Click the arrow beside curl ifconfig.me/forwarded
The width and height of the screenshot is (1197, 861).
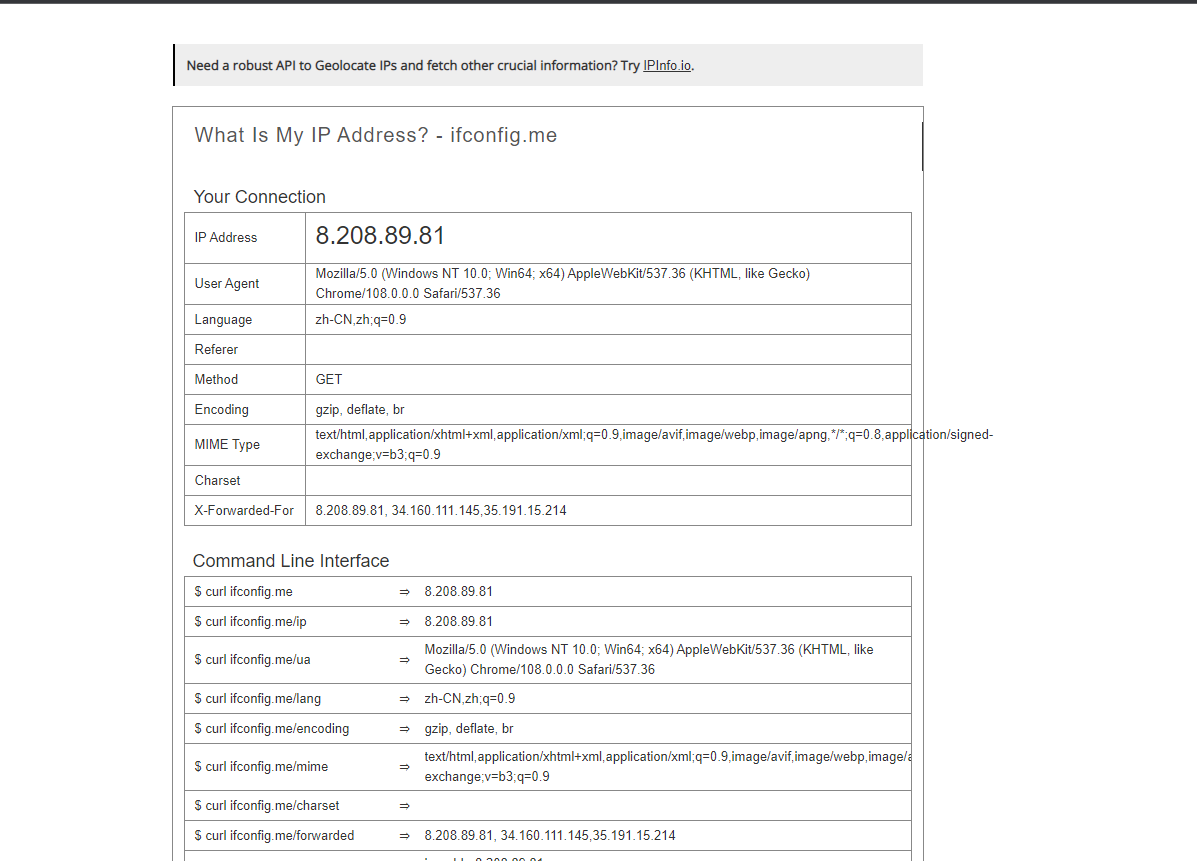click(404, 836)
